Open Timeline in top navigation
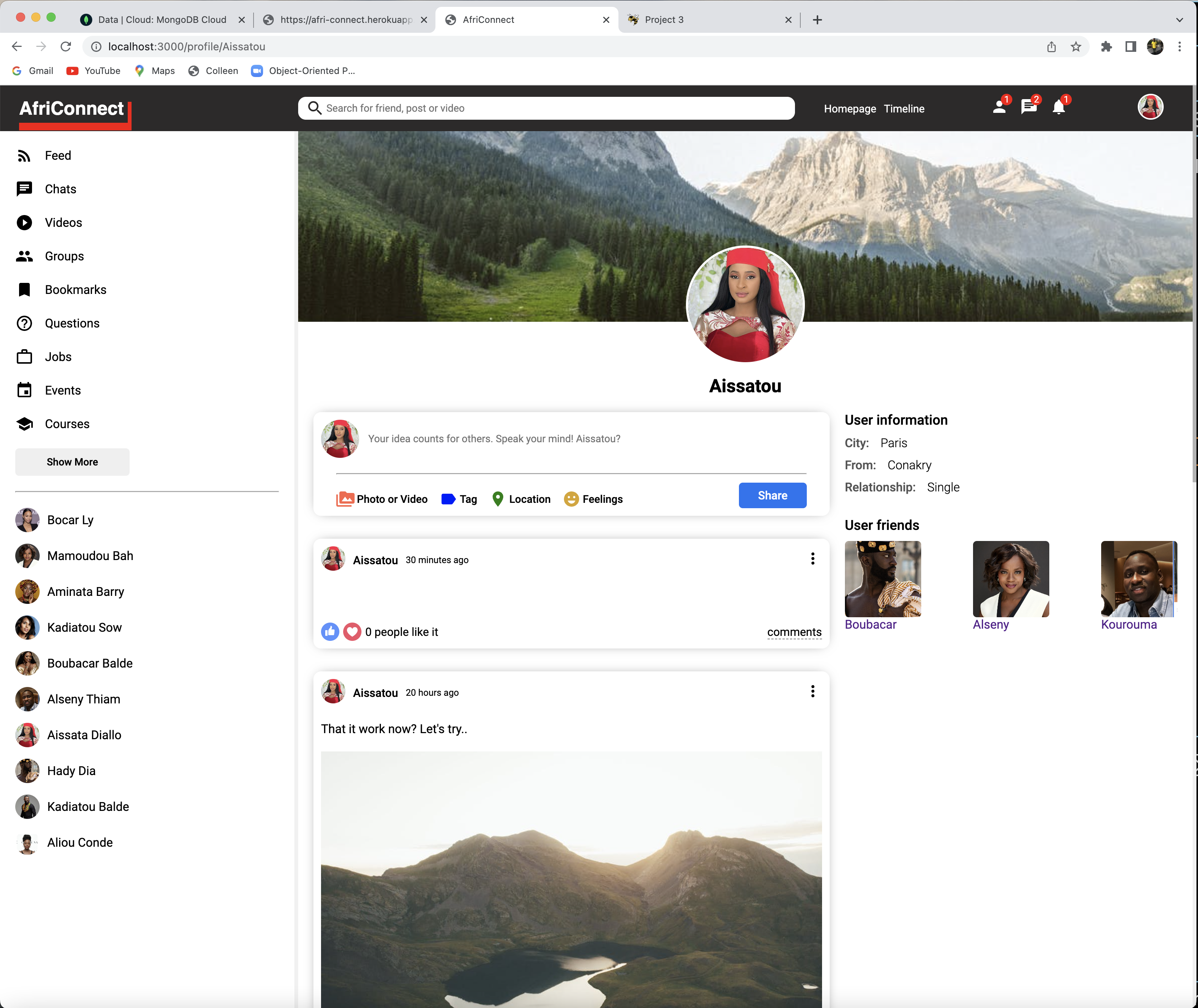Viewport: 1198px width, 1008px height. coord(904,109)
